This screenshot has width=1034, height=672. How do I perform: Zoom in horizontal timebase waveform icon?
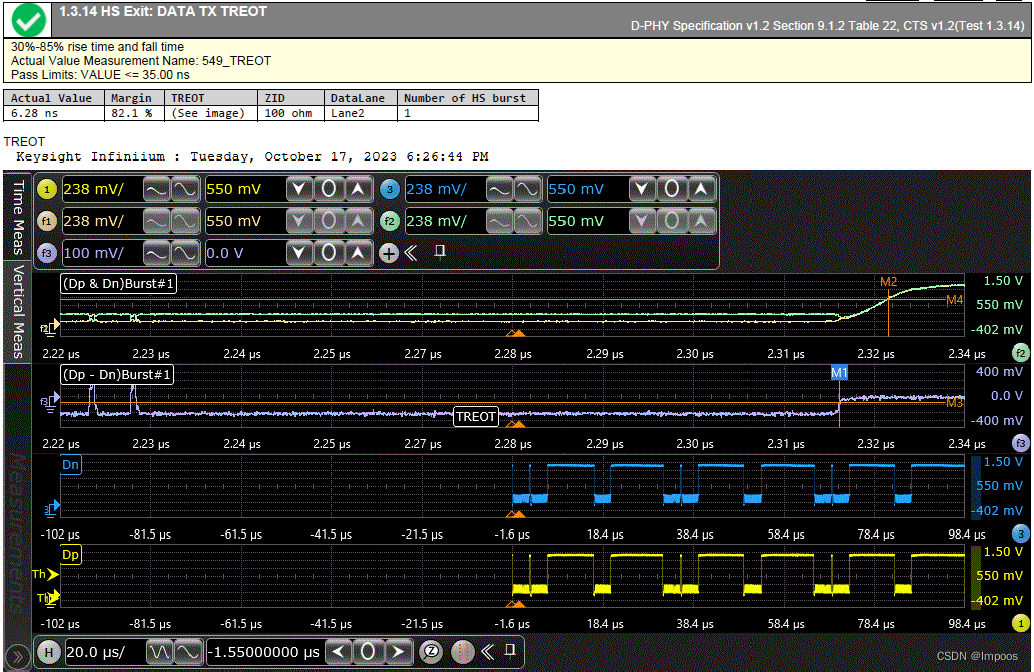coord(187,652)
